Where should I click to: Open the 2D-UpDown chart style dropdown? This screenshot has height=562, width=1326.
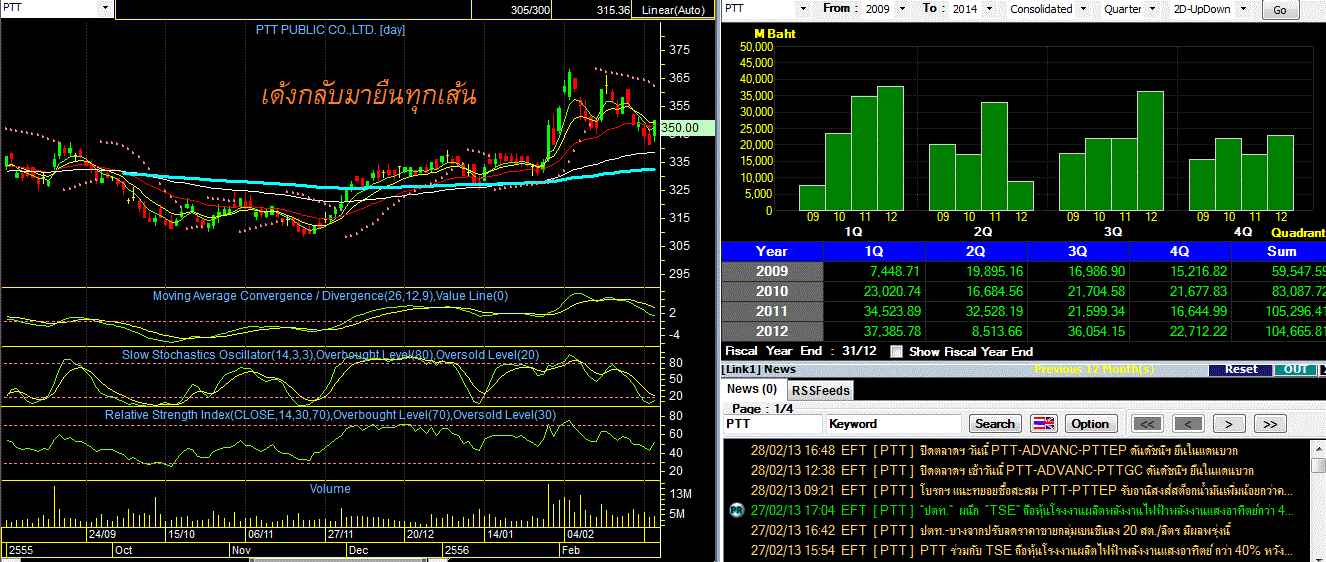pyautogui.click(x=1242, y=9)
